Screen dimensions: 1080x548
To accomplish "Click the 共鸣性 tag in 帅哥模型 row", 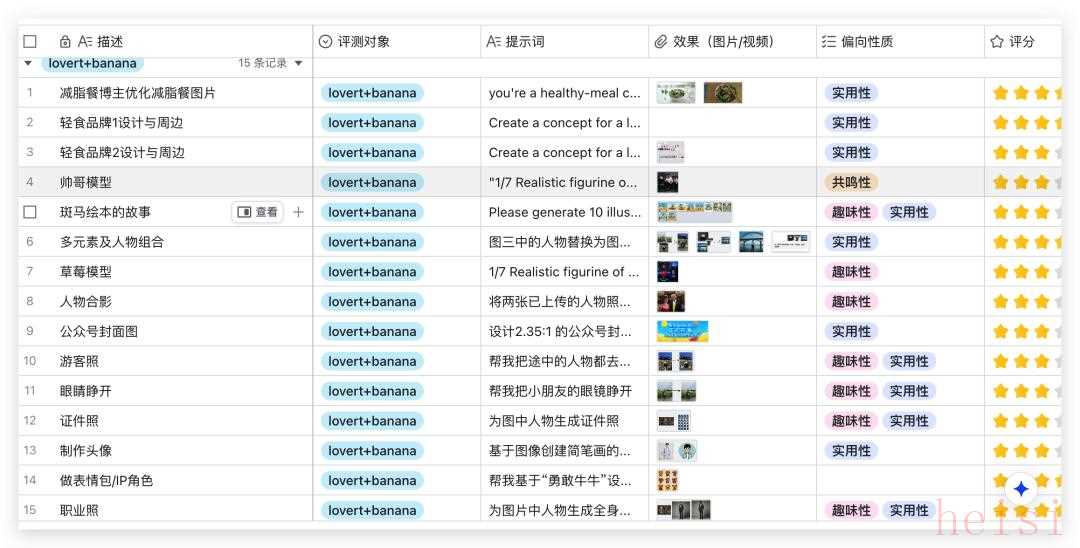I will (x=851, y=182).
